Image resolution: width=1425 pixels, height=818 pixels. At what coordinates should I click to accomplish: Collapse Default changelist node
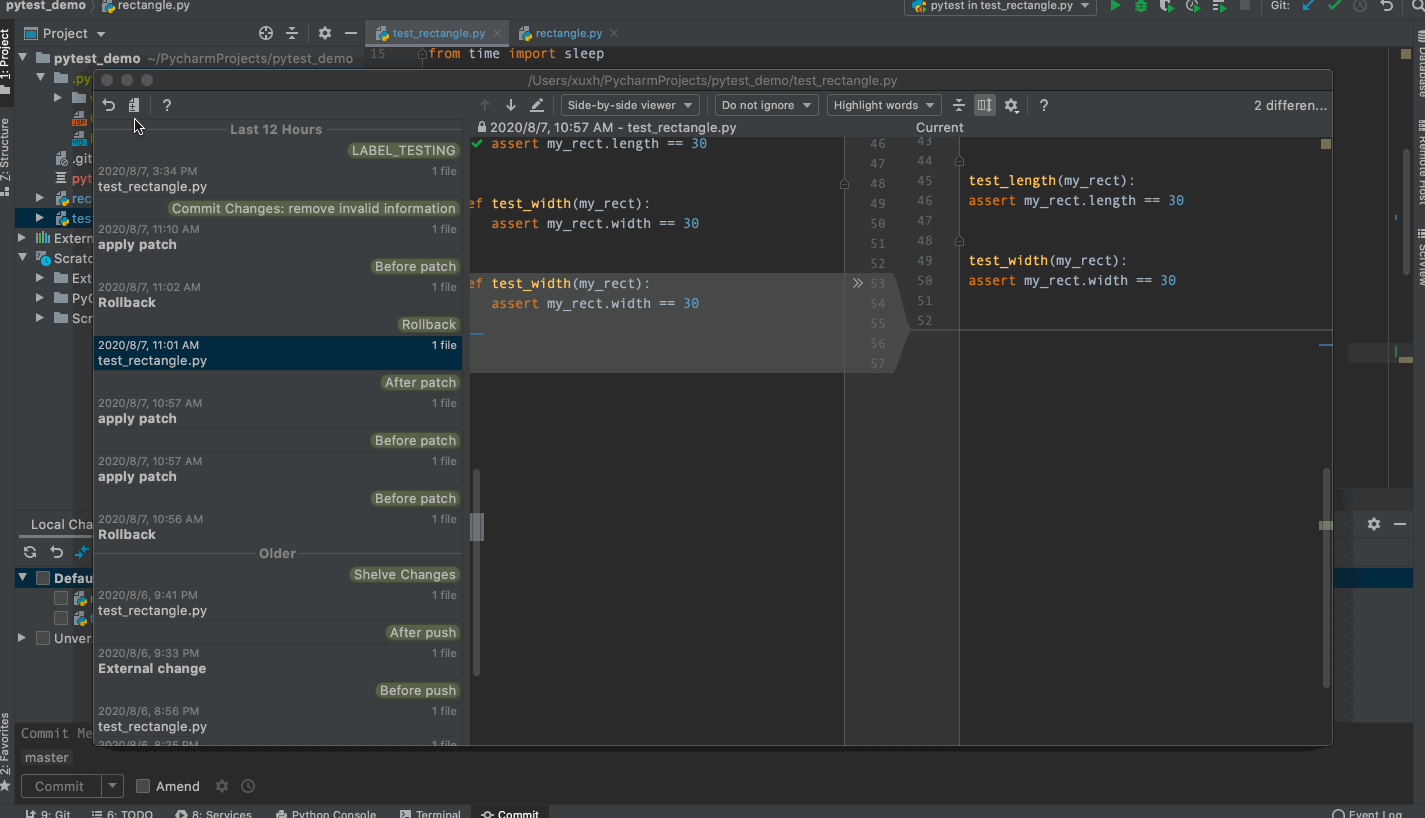[22, 578]
